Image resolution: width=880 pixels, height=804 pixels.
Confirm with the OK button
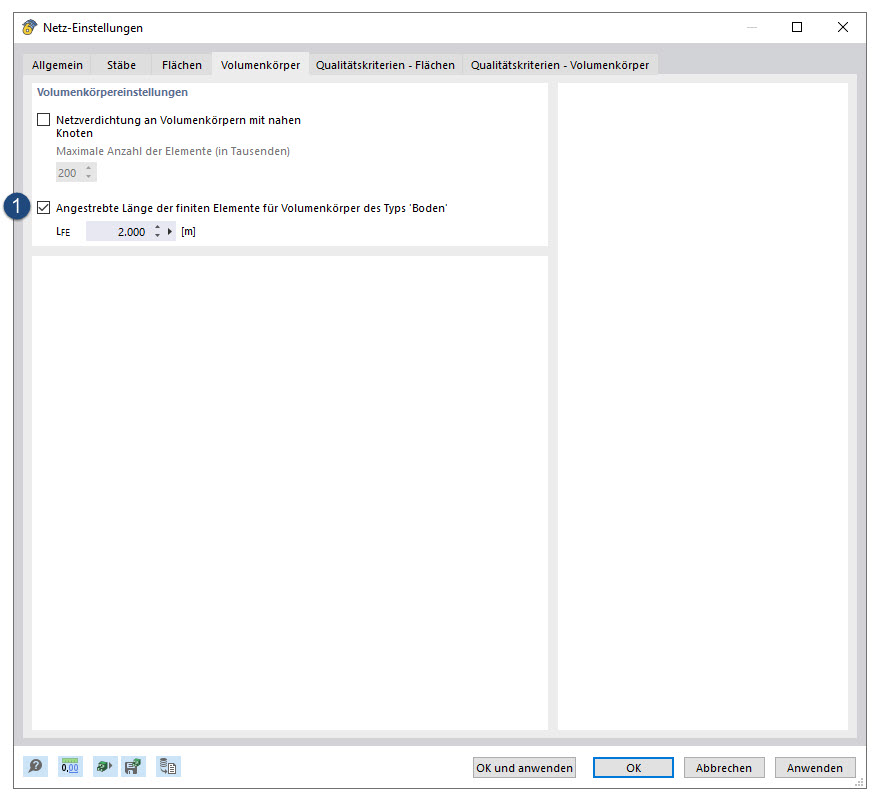tap(633, 768)
